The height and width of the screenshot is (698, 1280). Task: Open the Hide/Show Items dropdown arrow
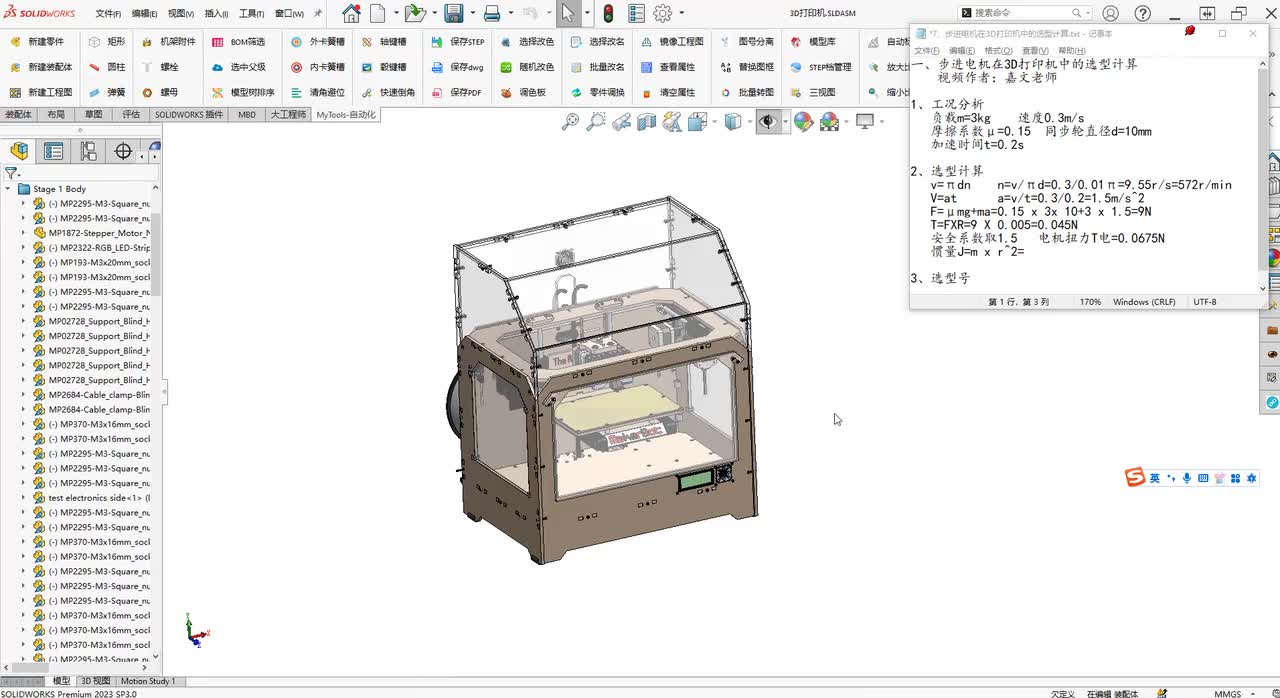pyautogui.click(x=784, y=122)
